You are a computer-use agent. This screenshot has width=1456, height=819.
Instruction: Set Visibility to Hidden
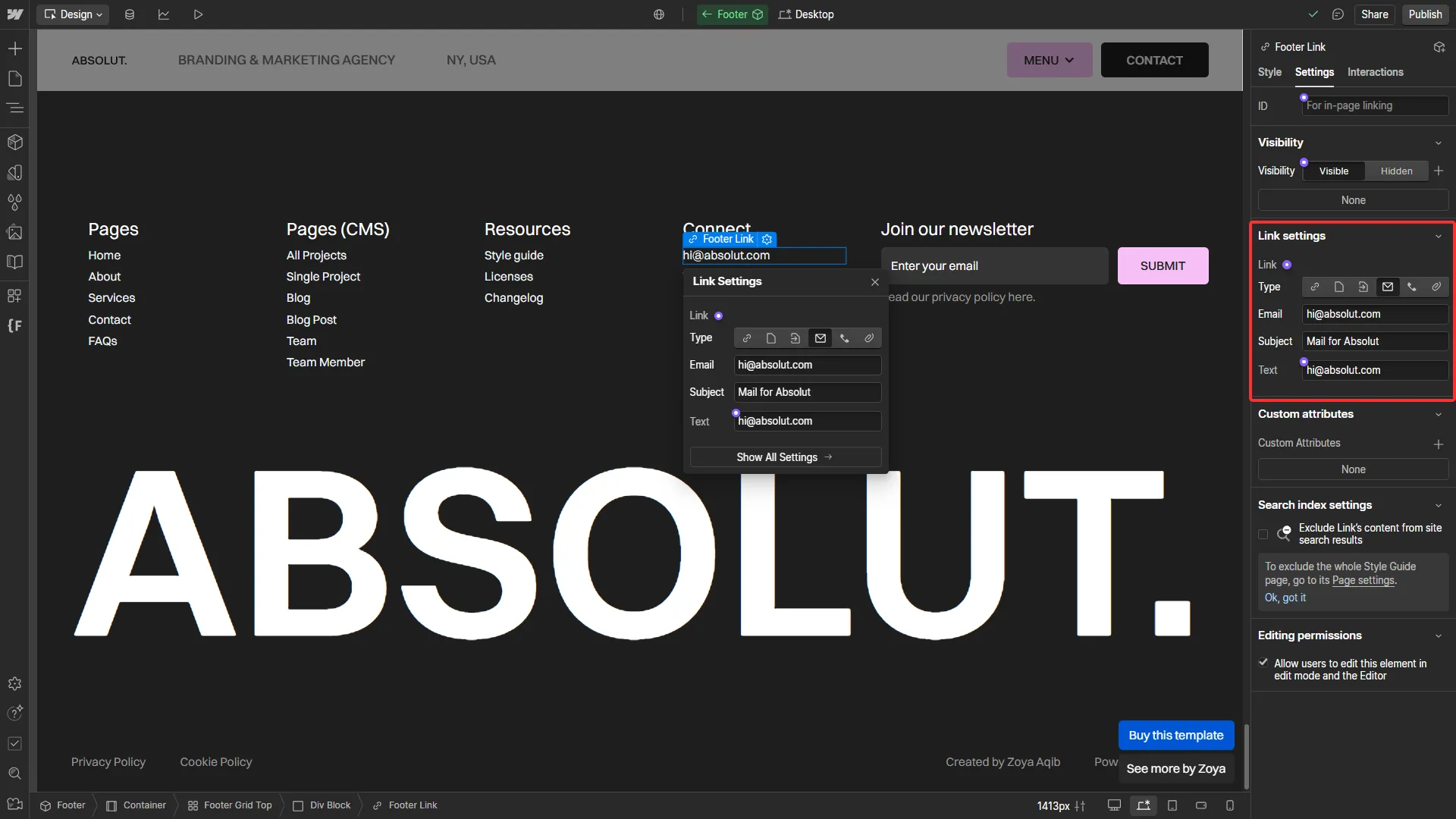(1396, 171)
